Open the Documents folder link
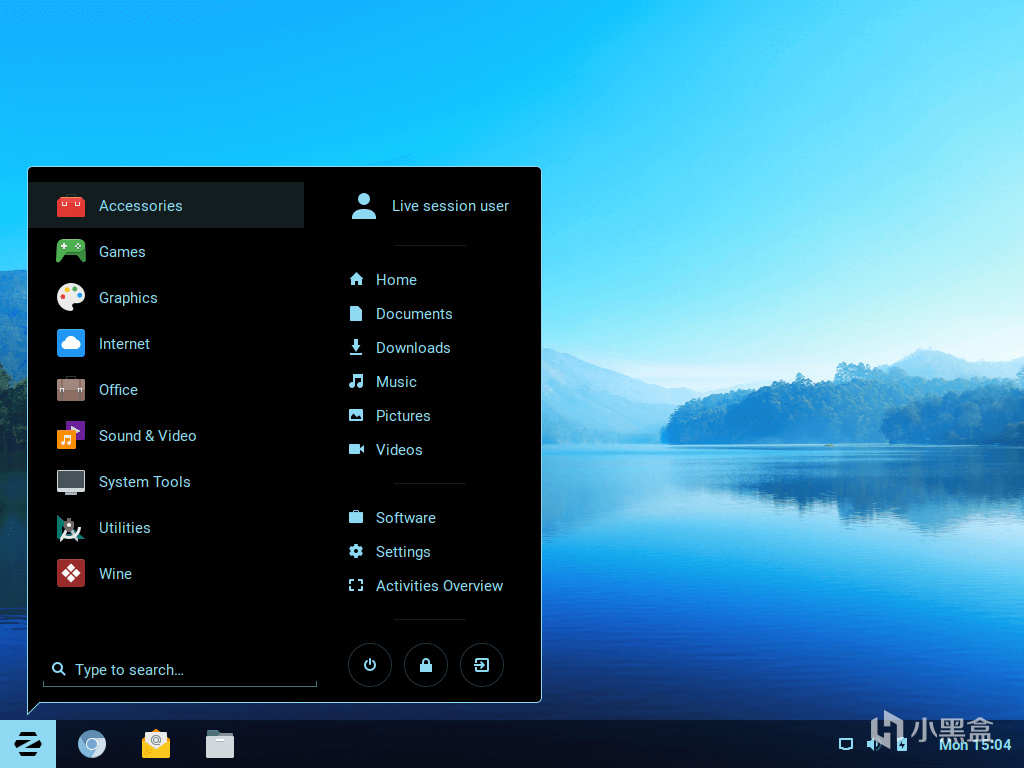 point(414,313)
